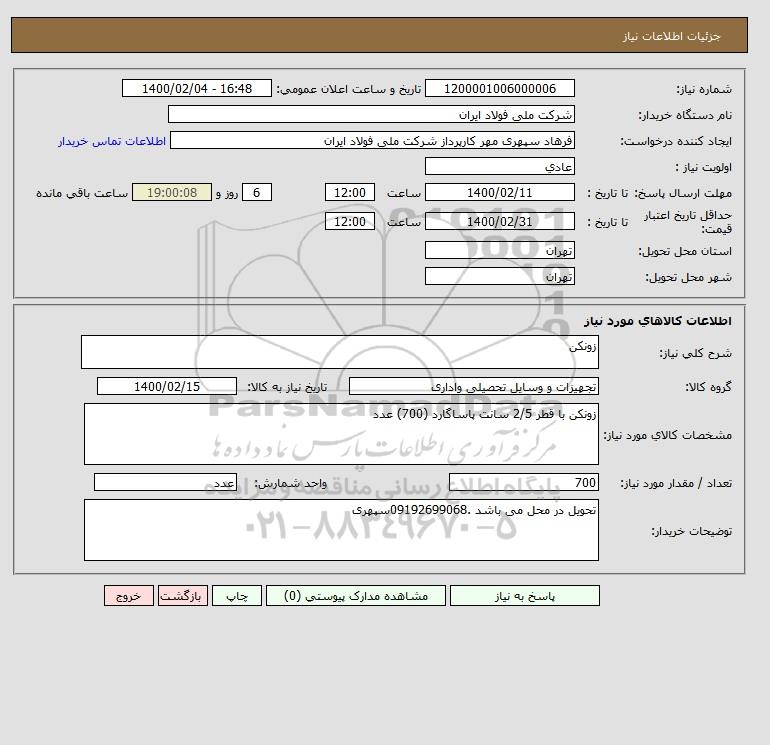Image resolution: width=770 pixels, height=745 pixels.
Task: Click the delivery city field تهران
Action: (x=499, y=276)
